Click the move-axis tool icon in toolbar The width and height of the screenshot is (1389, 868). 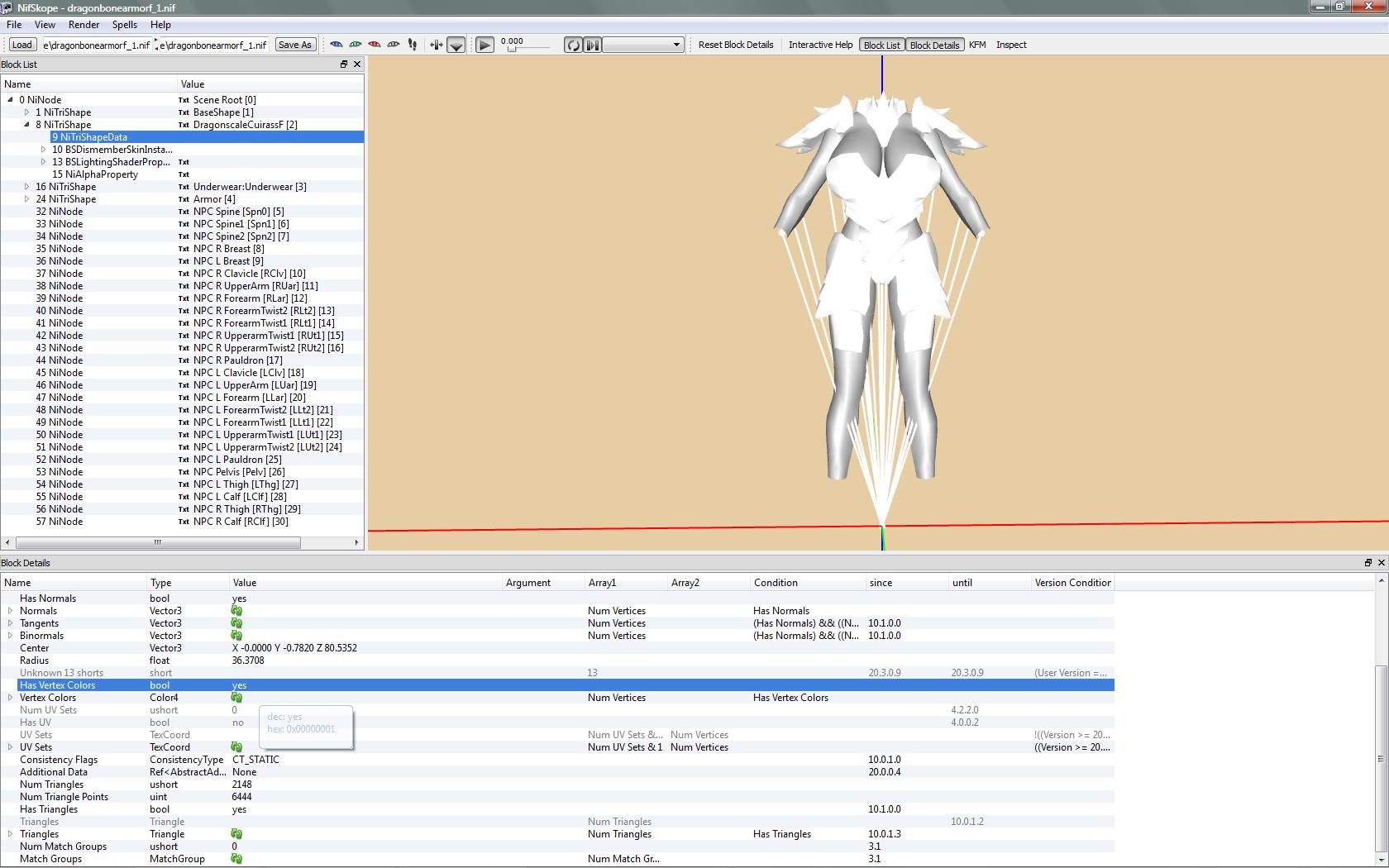click(437, 45)
